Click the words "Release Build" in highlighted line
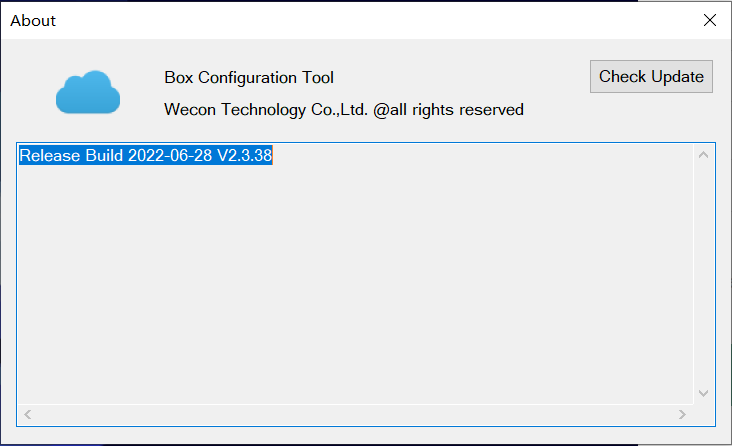The image size is (732, 446). click(x=71, y=156)
